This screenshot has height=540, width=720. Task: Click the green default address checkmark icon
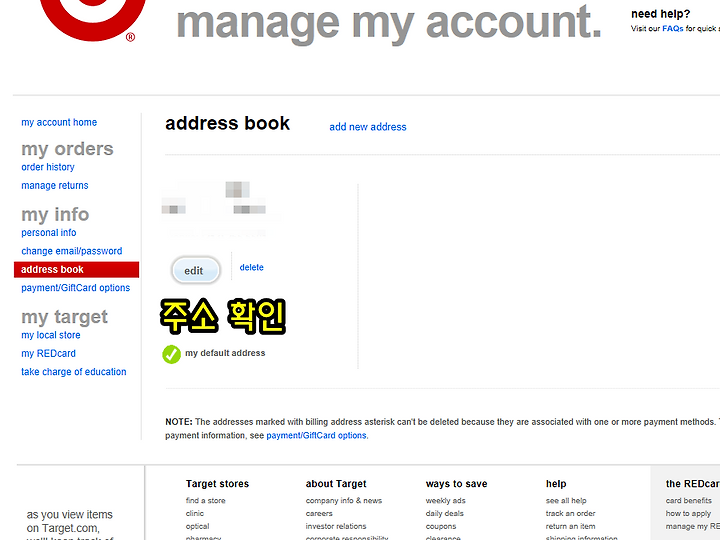coord(172,354)
